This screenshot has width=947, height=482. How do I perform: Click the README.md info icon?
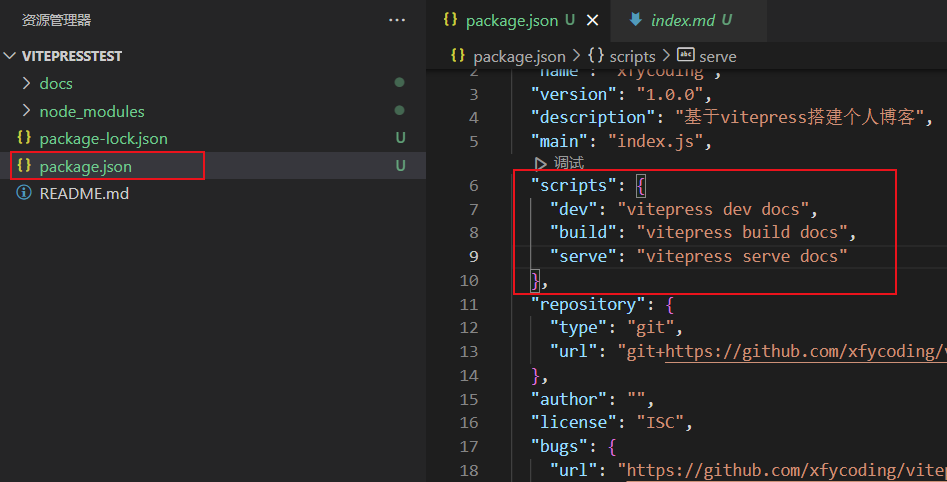click(24, 193)
